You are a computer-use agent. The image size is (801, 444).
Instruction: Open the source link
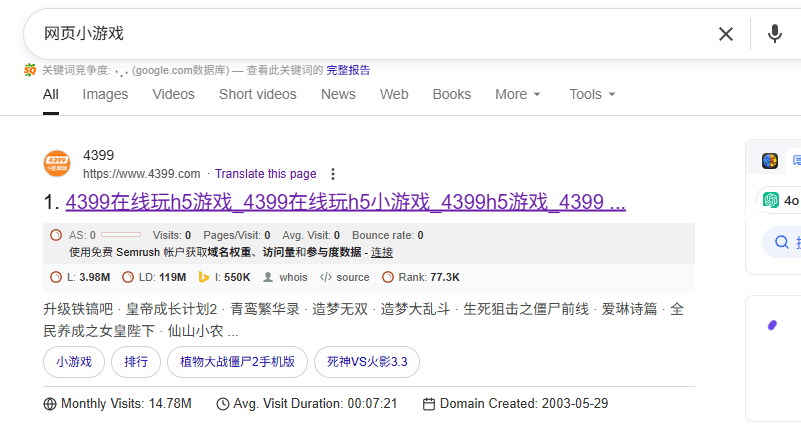pyautogui.click(x=352, y=277)
